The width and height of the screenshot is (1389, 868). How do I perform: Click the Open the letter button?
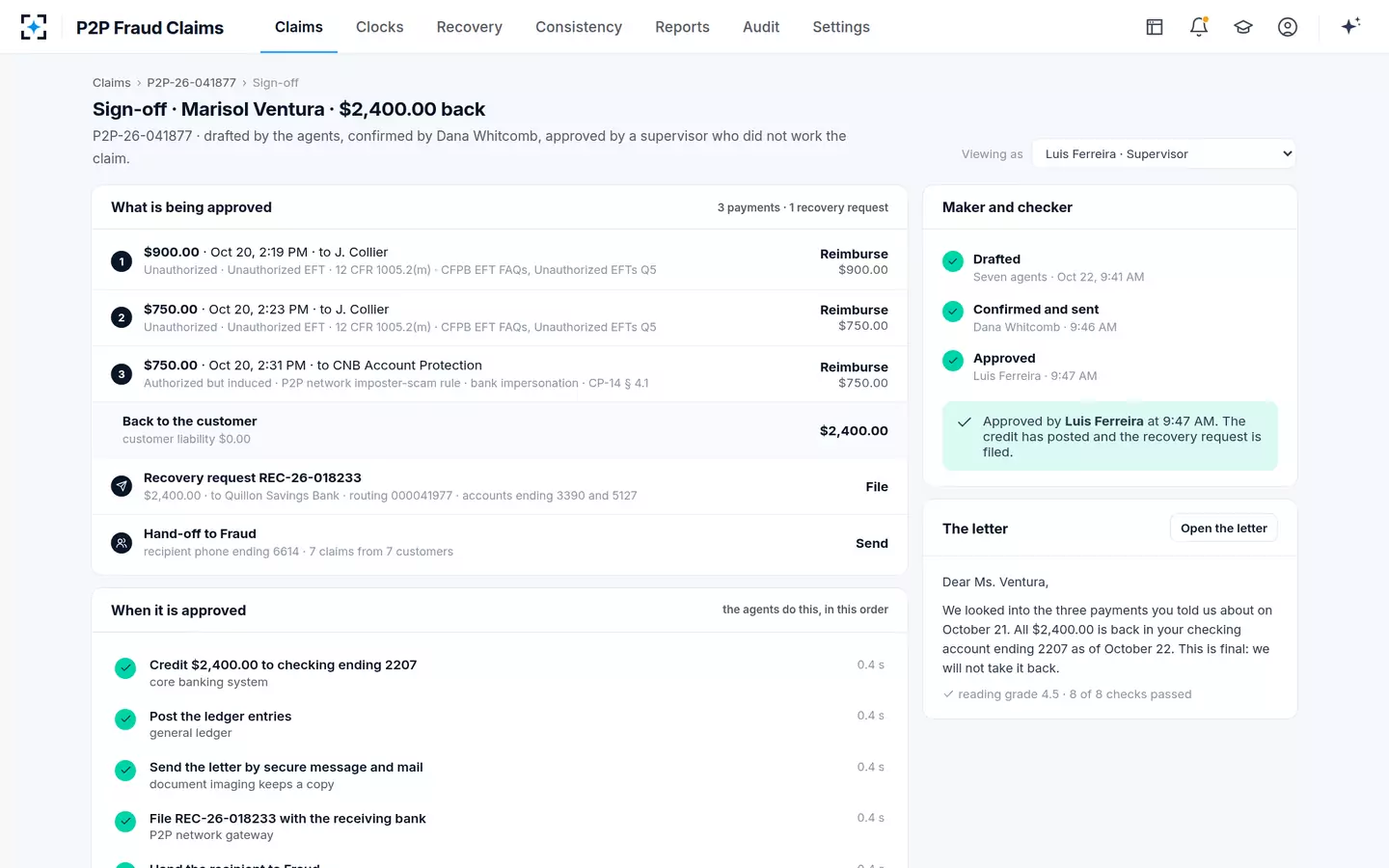1224,528
